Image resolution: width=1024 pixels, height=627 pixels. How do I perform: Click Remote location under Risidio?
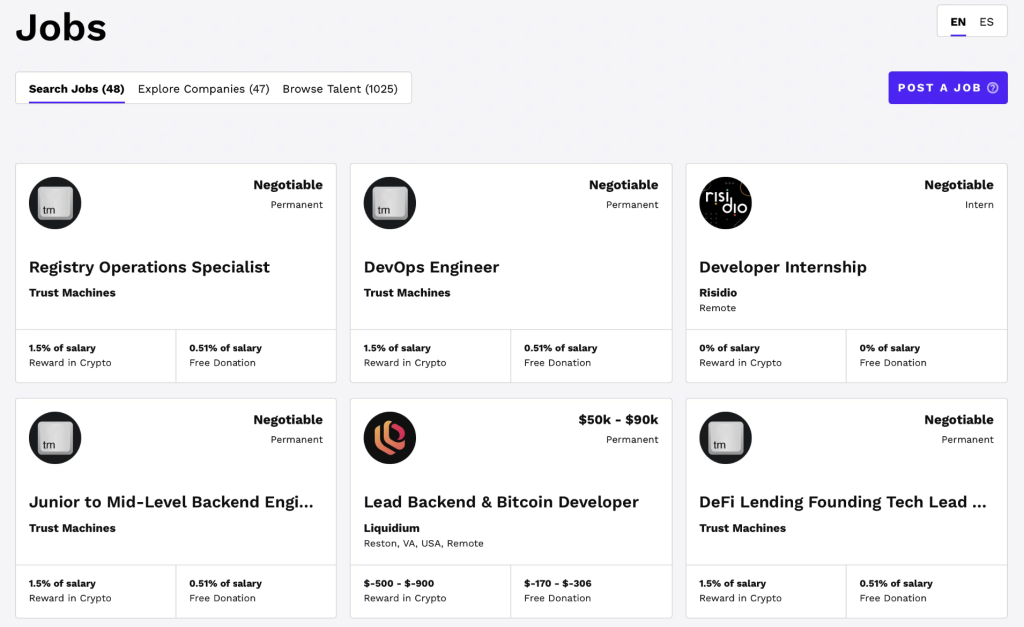pyautogui.click(x=717, y=308)
